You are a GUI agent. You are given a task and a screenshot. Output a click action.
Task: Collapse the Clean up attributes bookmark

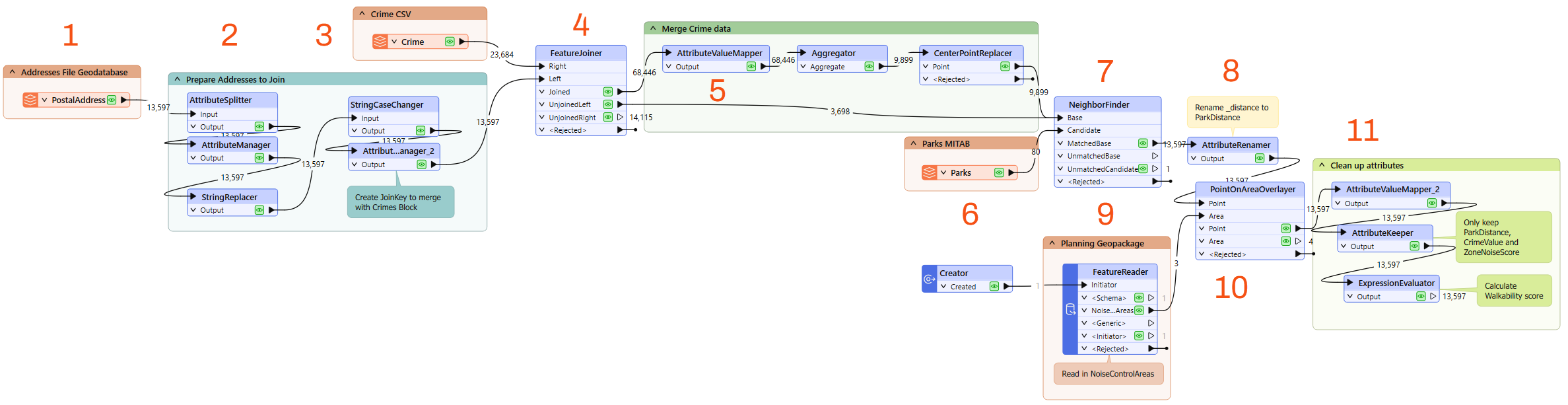[x=1322, y=165]
